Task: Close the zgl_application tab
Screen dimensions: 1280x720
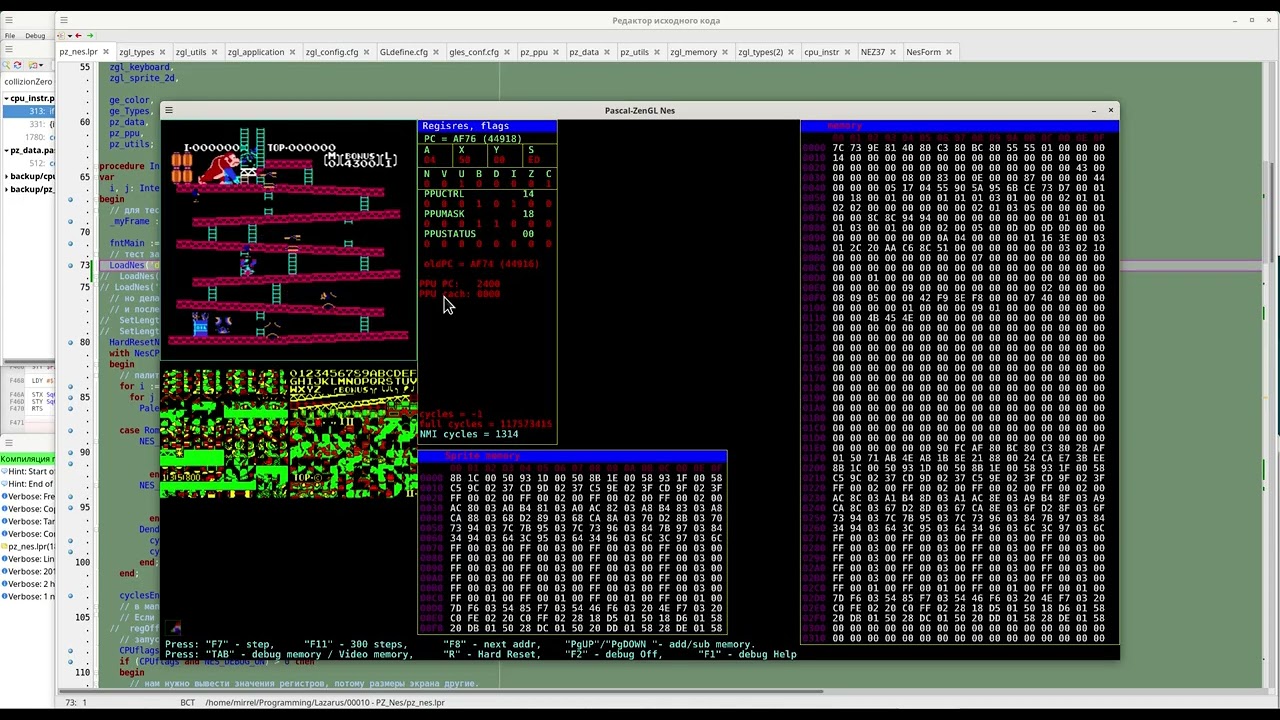Action: (x=292, y=52)
